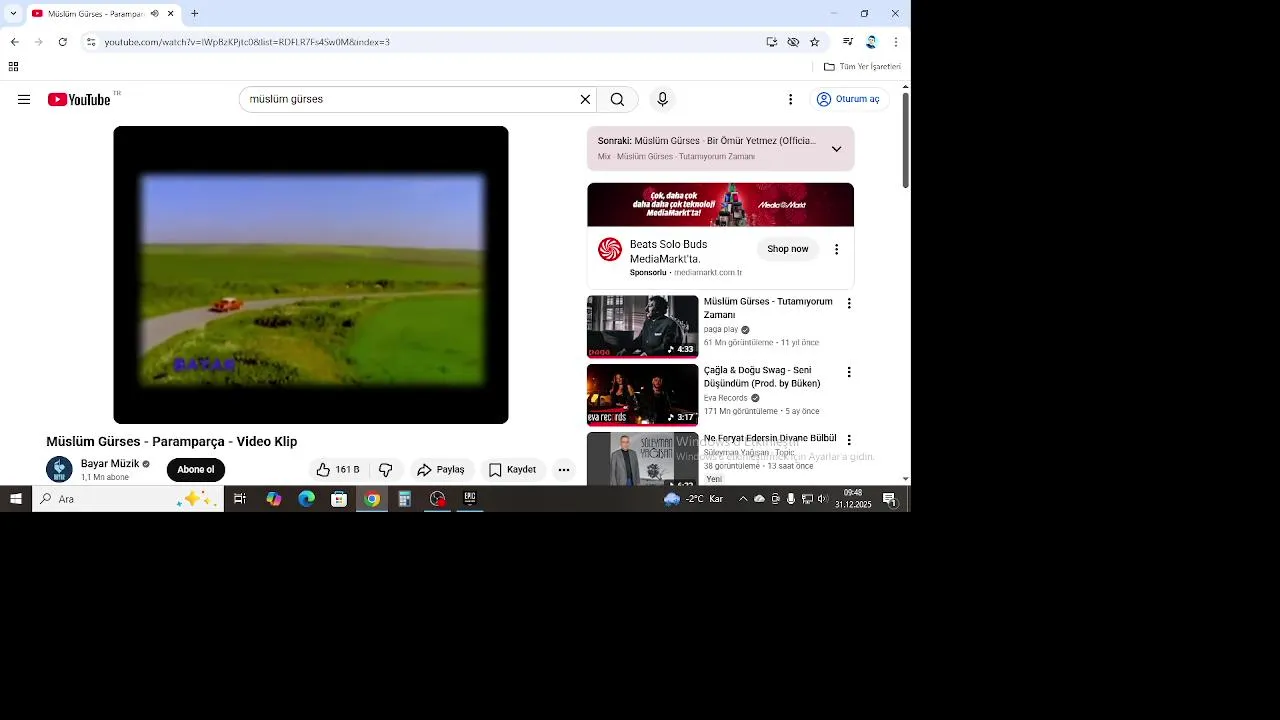
Task: Open a new browser tab
Action: click(x=195, y=14)
